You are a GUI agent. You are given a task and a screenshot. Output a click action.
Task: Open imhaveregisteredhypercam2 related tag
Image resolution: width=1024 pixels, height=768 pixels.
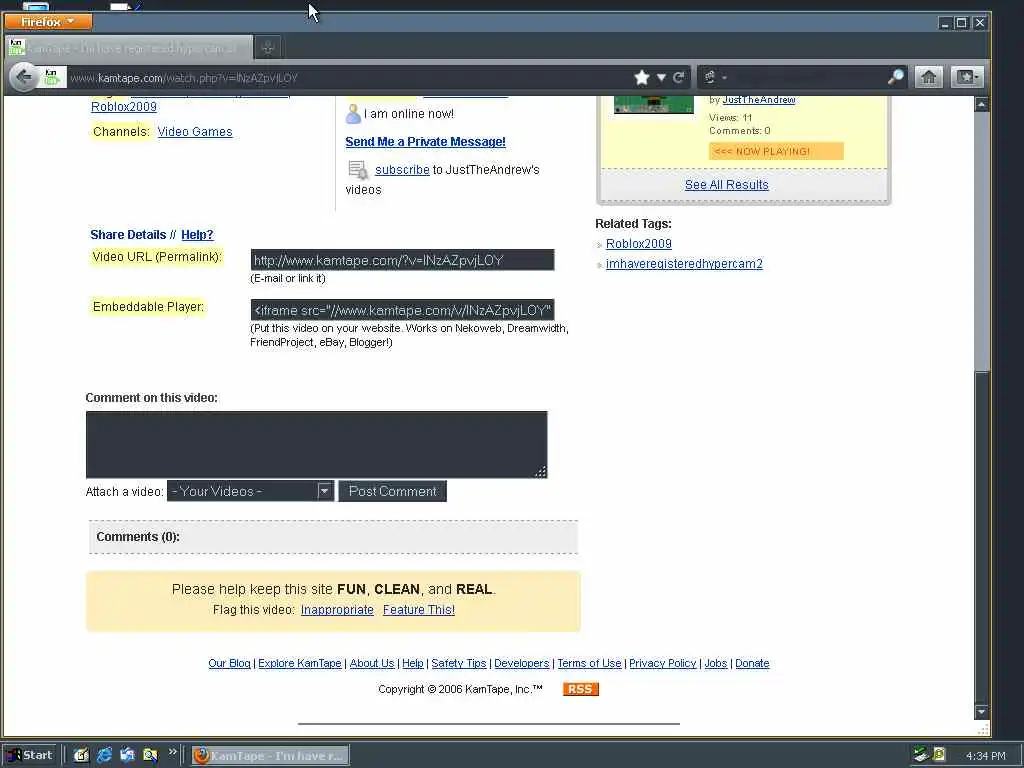(x=684, y=264)
